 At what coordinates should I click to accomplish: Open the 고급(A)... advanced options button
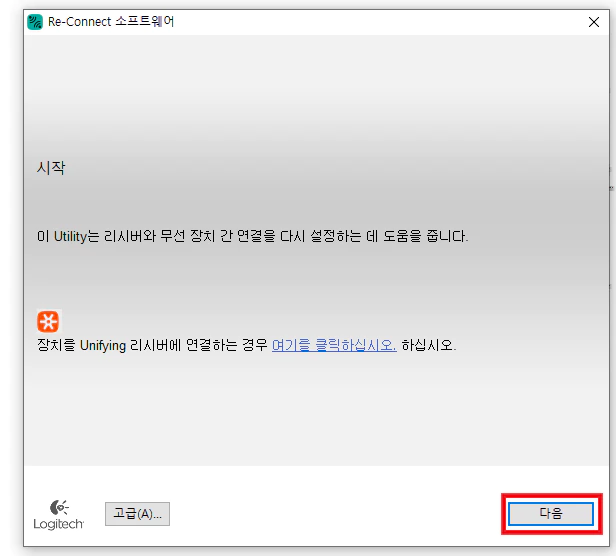138,514
